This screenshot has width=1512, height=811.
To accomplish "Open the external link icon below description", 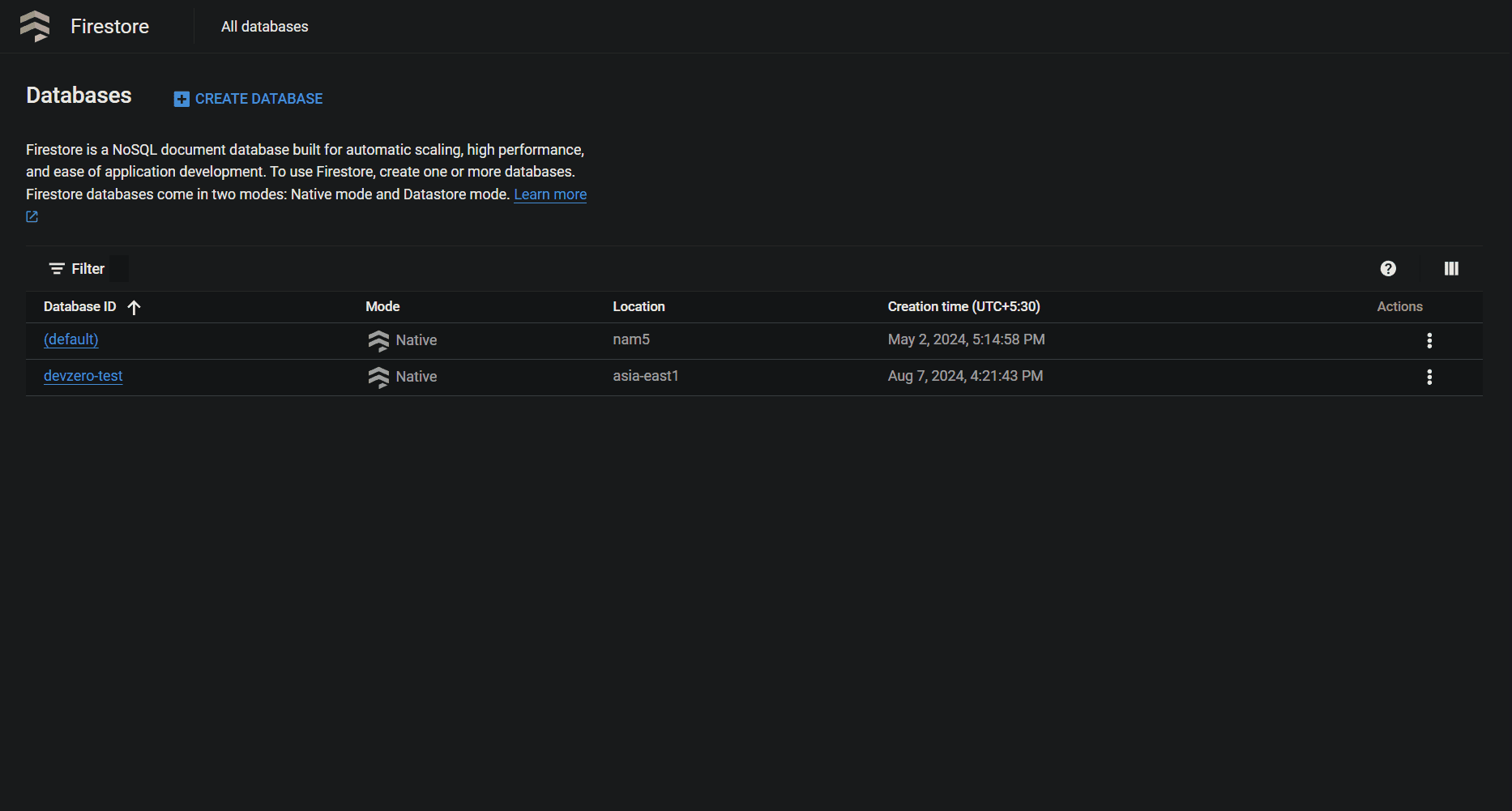I will tap(32, 216).
